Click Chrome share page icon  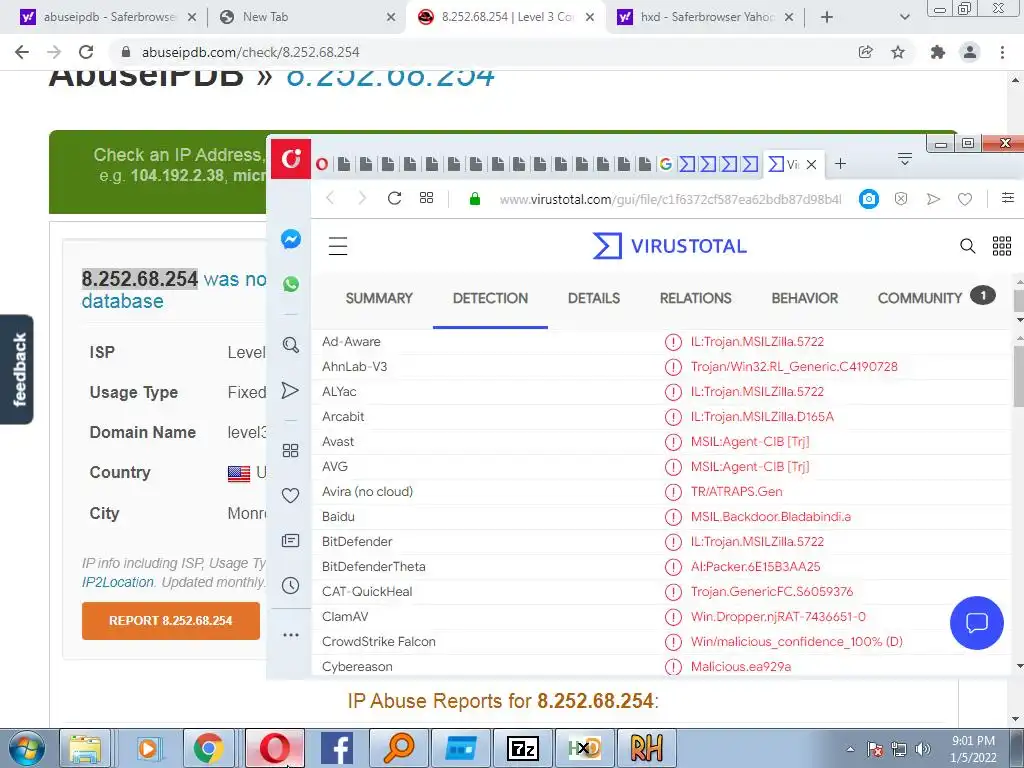866,52
